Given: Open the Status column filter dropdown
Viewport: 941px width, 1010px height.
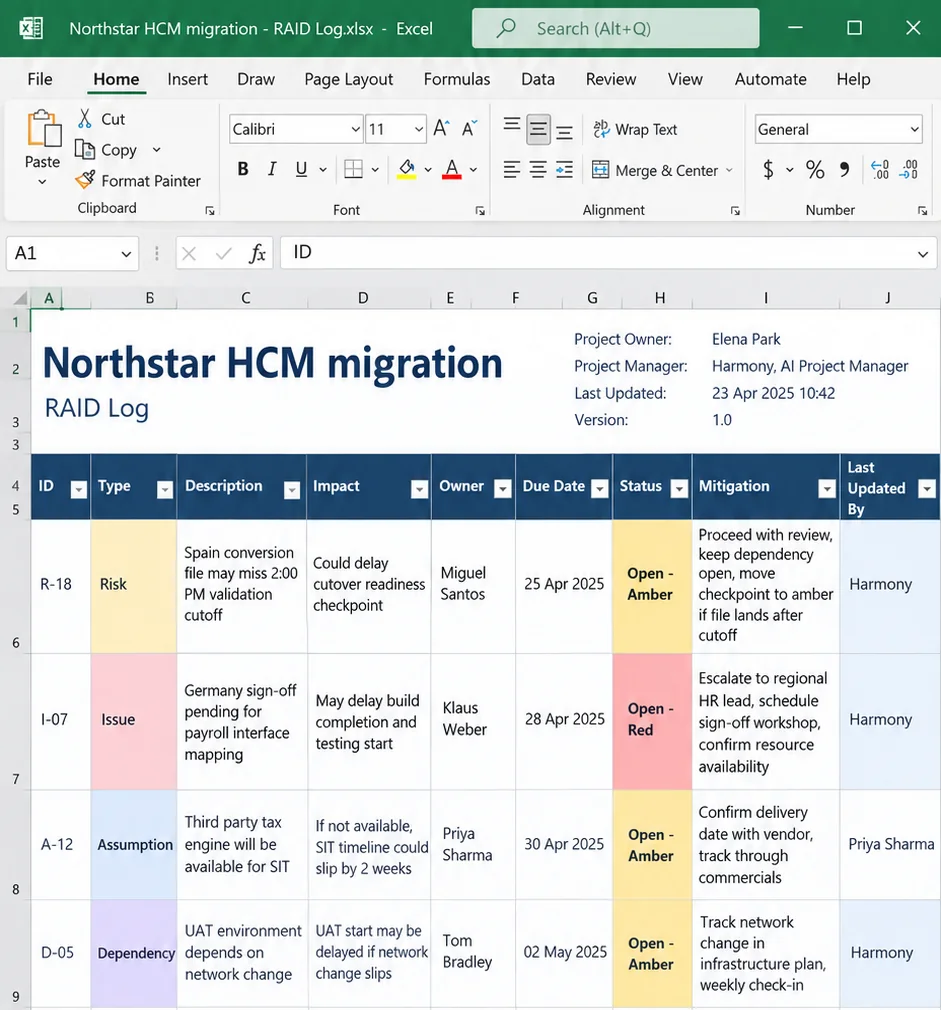Looking at the screenshot, I should (x=679, y=489).
